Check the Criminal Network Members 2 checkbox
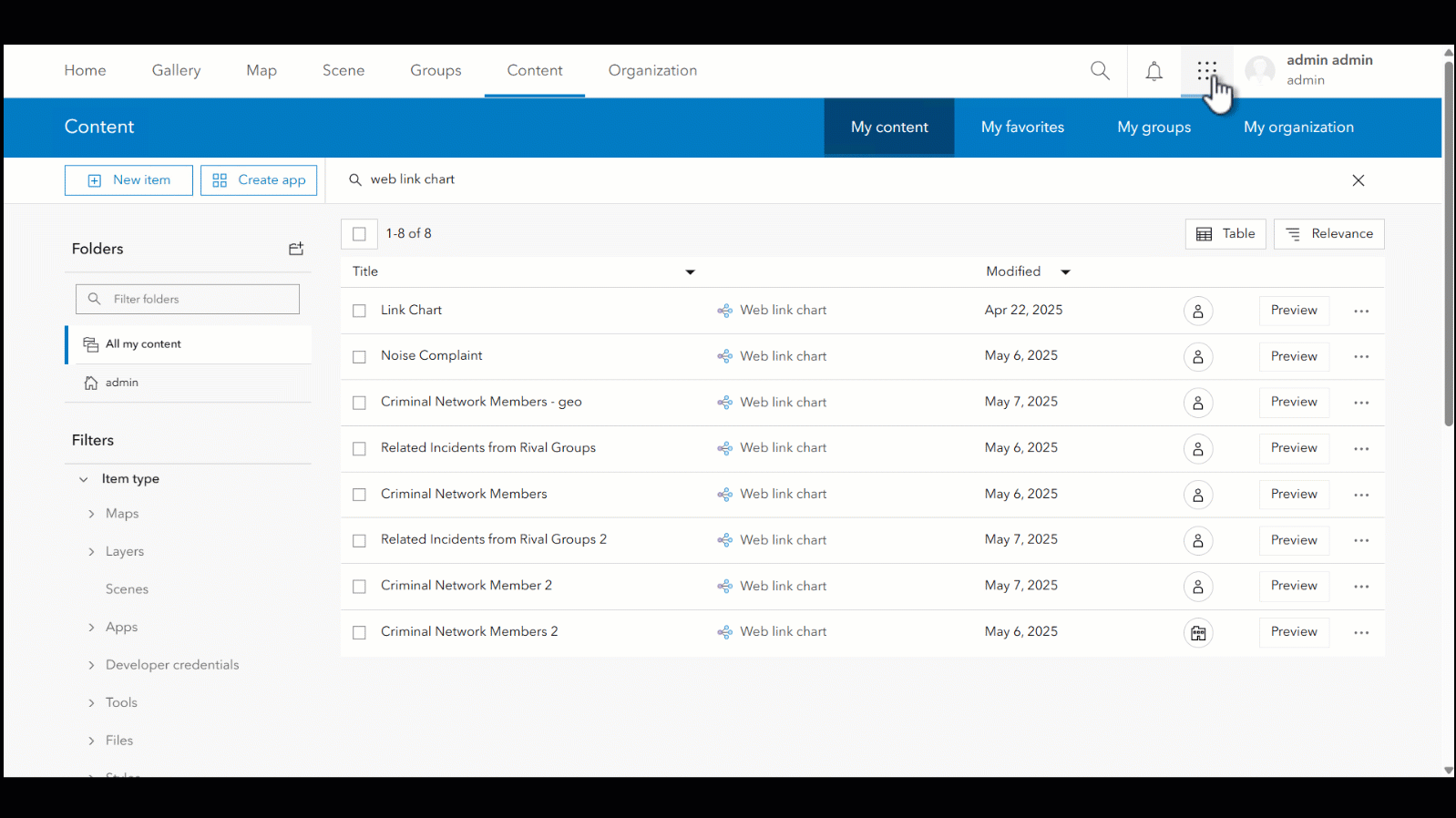Image resolution: width=1456 pixels, height=818 pixels. click(x=359, y=633)
